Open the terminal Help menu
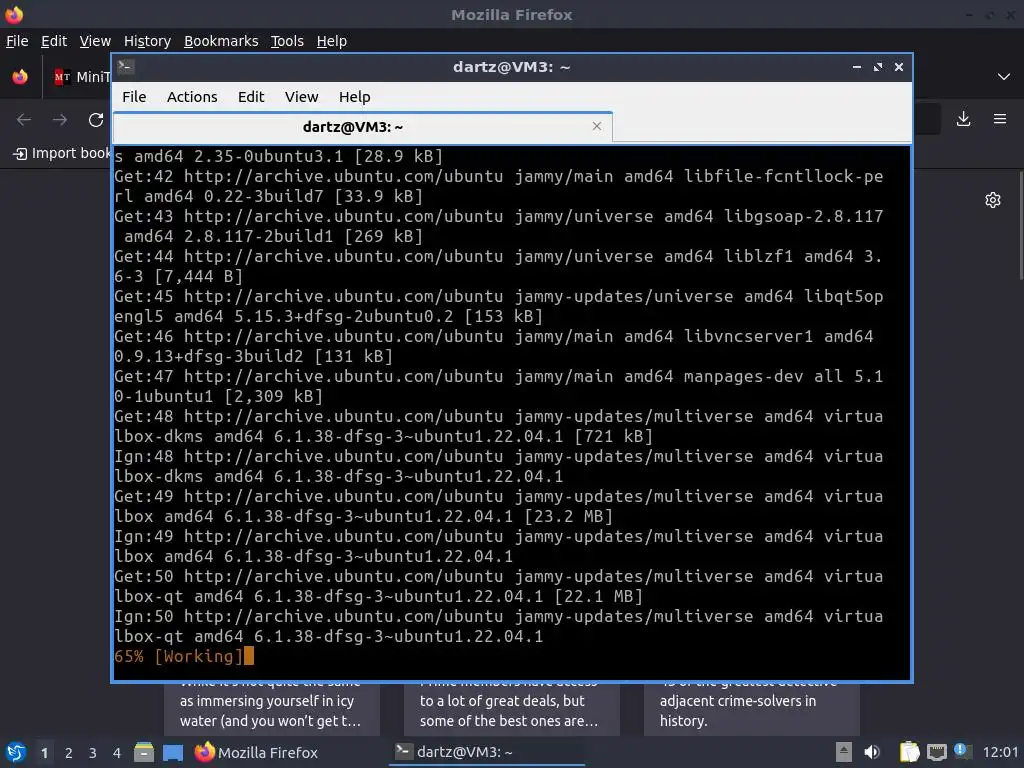This screenshot has height=768, width=1024. click(x=355, y=97)
